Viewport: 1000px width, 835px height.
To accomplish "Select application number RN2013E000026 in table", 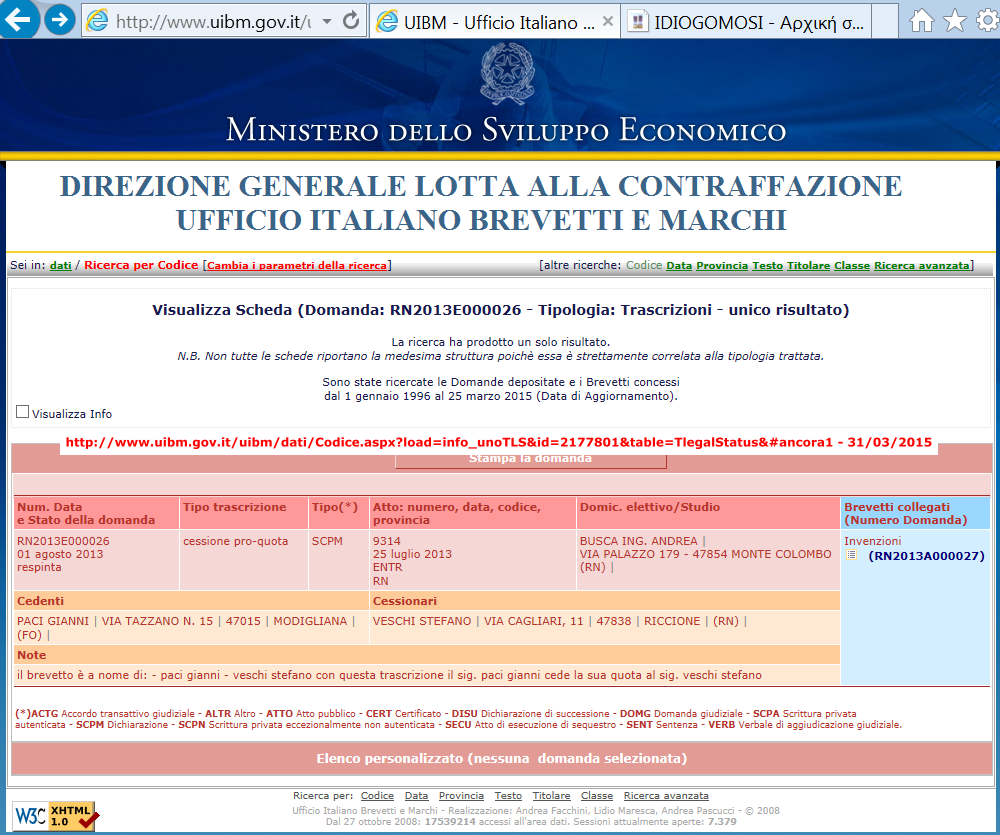I will [x=63, y=541].
